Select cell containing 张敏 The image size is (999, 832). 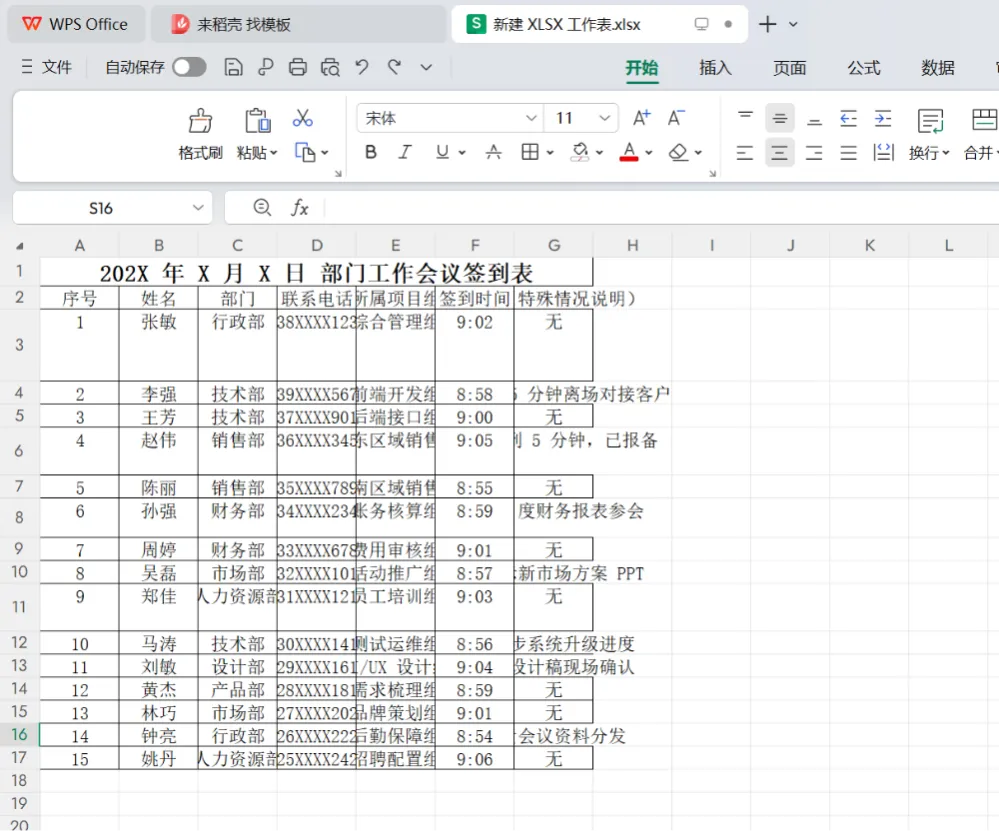159,345
